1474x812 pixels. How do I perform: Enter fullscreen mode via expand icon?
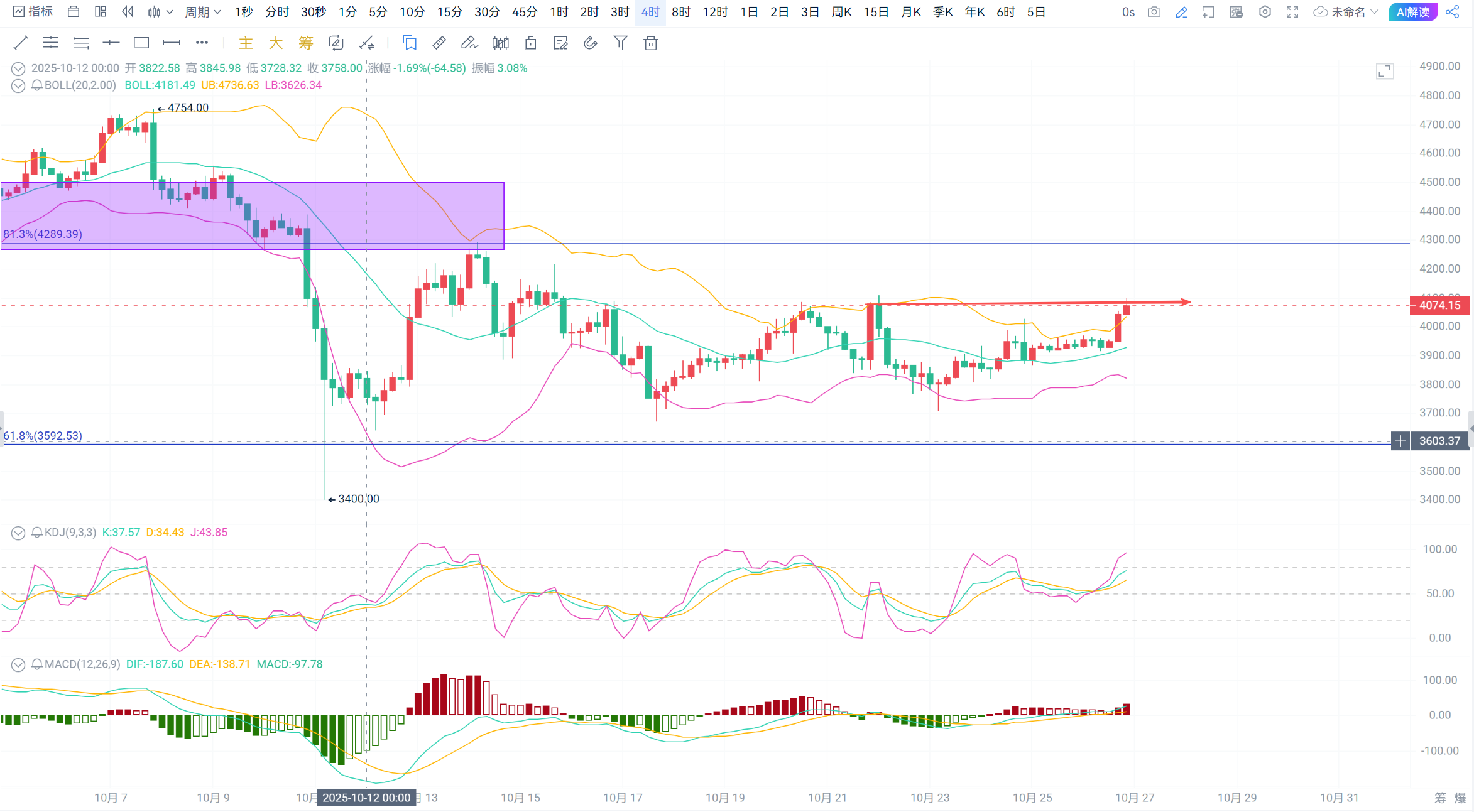[1292, 12]
